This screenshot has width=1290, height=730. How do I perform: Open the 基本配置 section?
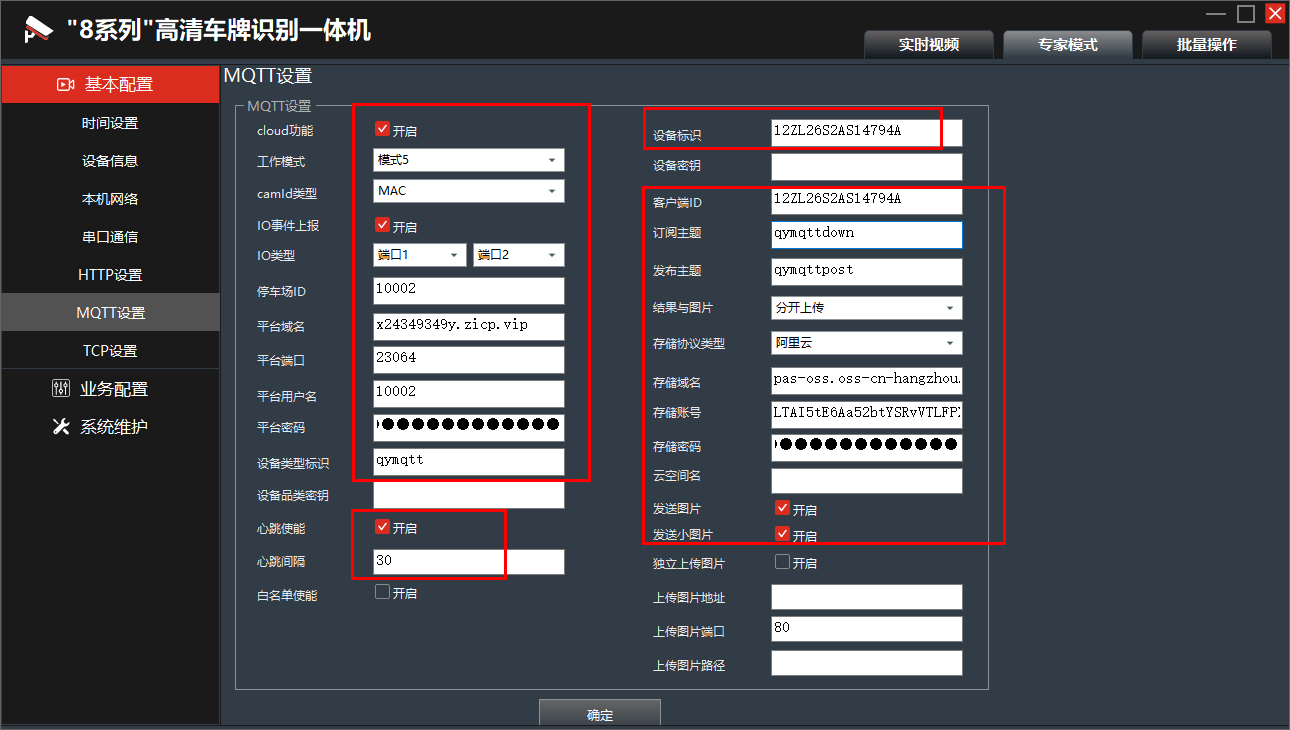(110, 84)
